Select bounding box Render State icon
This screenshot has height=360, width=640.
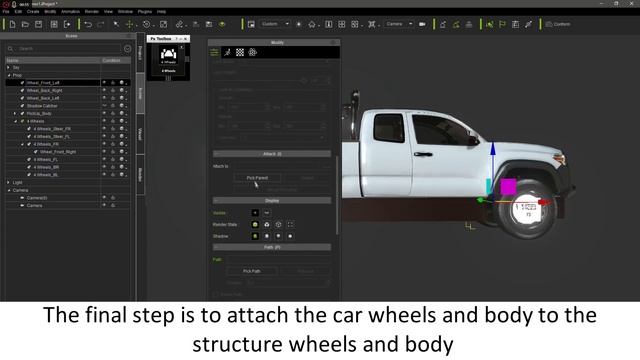[x=290, y=224]
